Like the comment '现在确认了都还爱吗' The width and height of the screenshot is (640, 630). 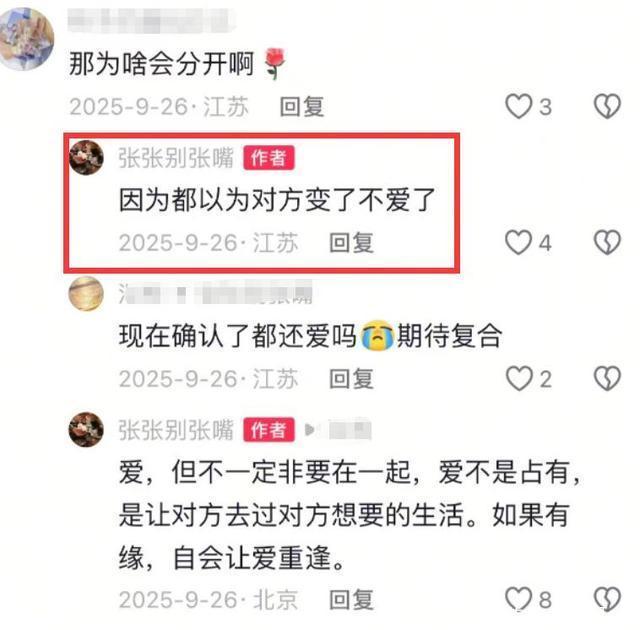[519, 378]
